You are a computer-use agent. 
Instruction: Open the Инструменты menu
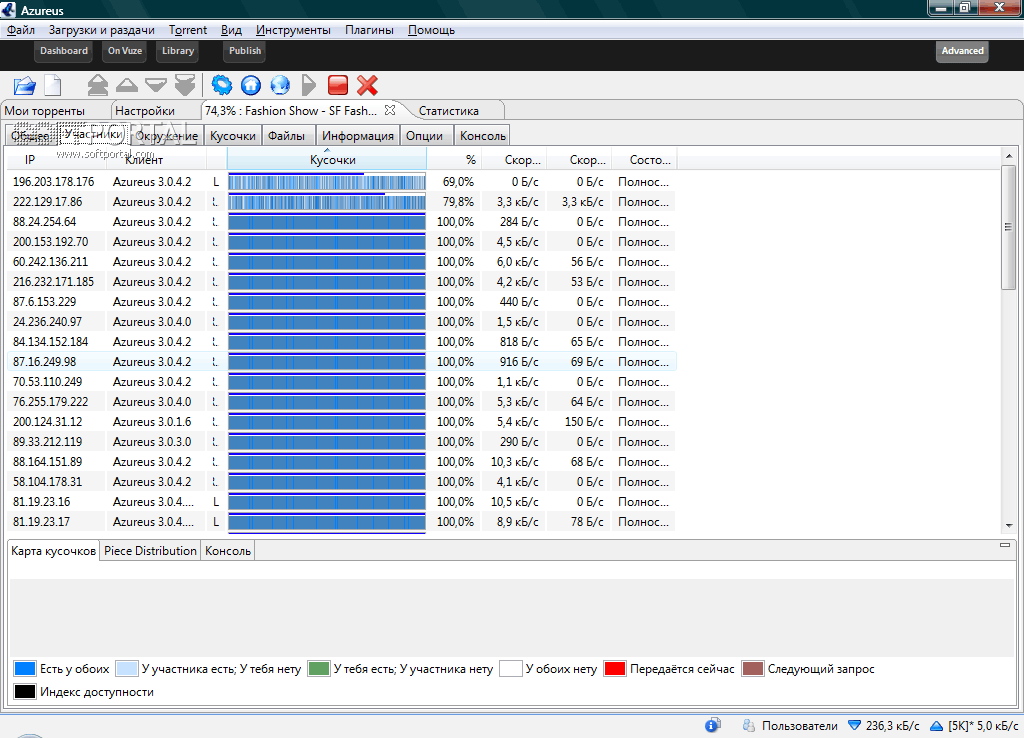pyautogui.click(x=293, y=30)
